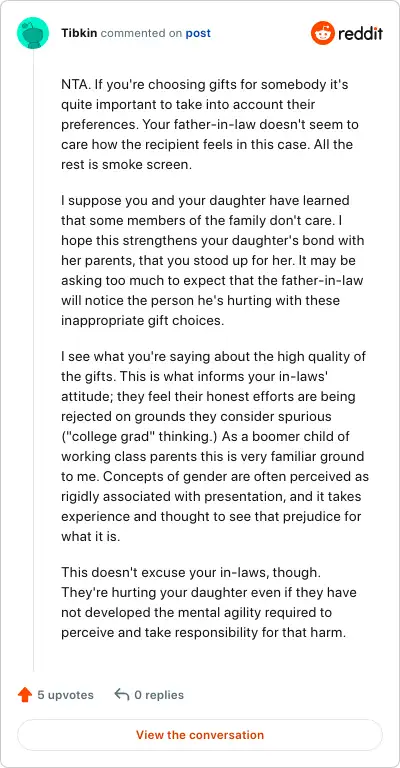The width and height of the screenshot is (400, 768).
Task: Click the paragraph starting "I see what you're saying"
Action: tap(215, 447)
